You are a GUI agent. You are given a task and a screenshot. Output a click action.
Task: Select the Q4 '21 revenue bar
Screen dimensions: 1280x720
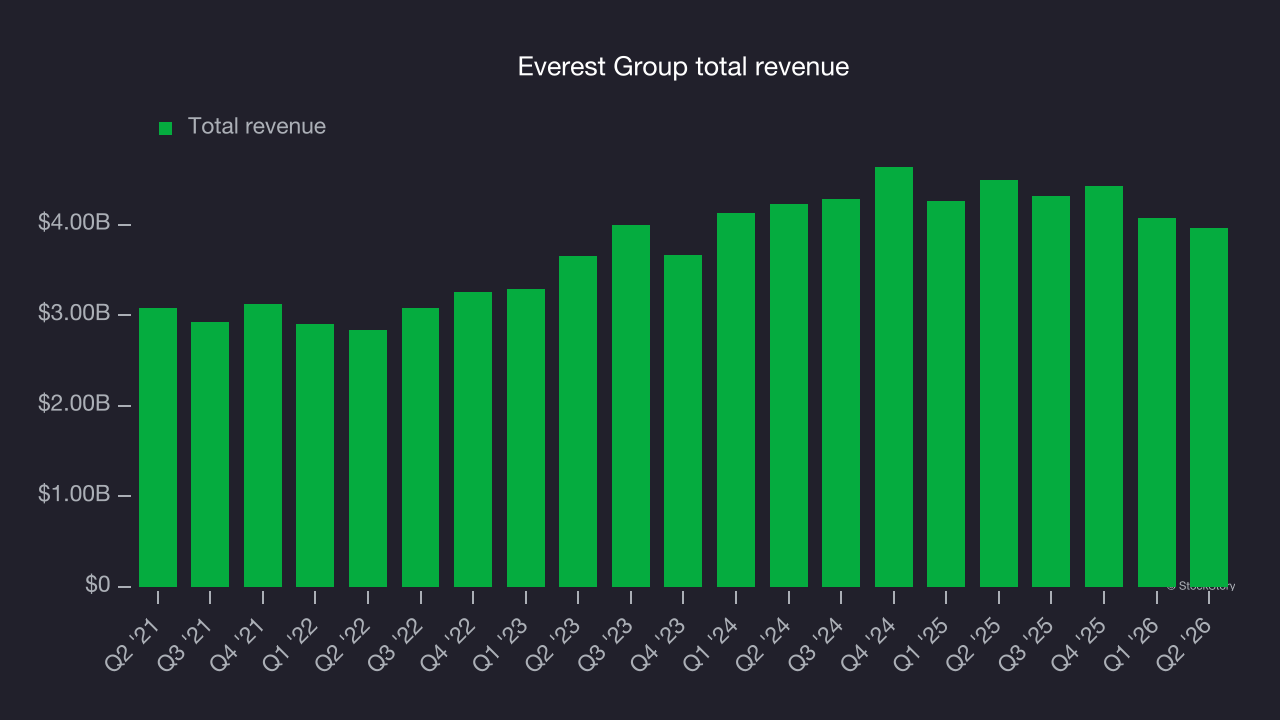pos(263,445)
